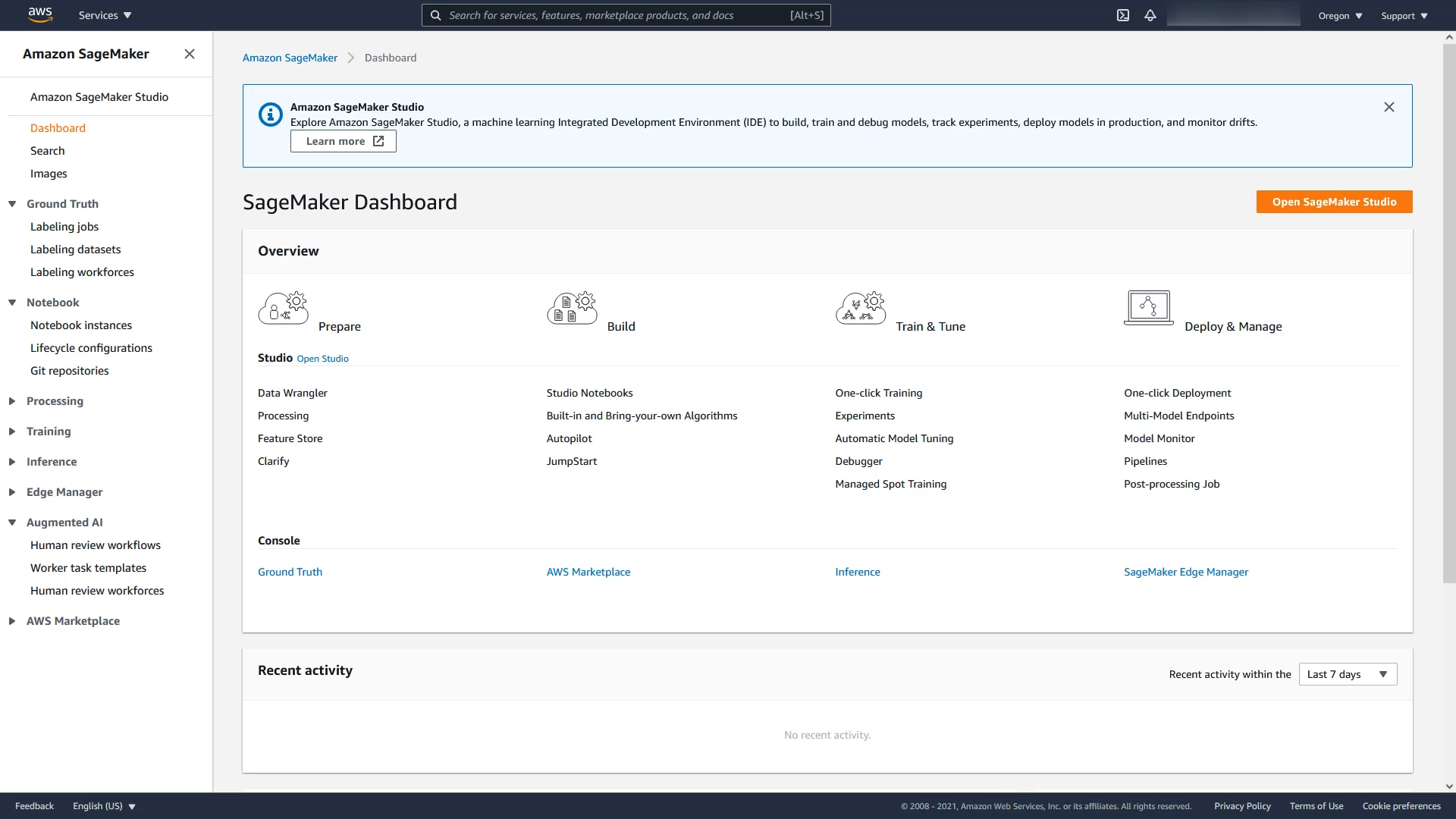
Task: Expand the Inference sidebar section
Action: pyautogui.click(x=12, y=462)
